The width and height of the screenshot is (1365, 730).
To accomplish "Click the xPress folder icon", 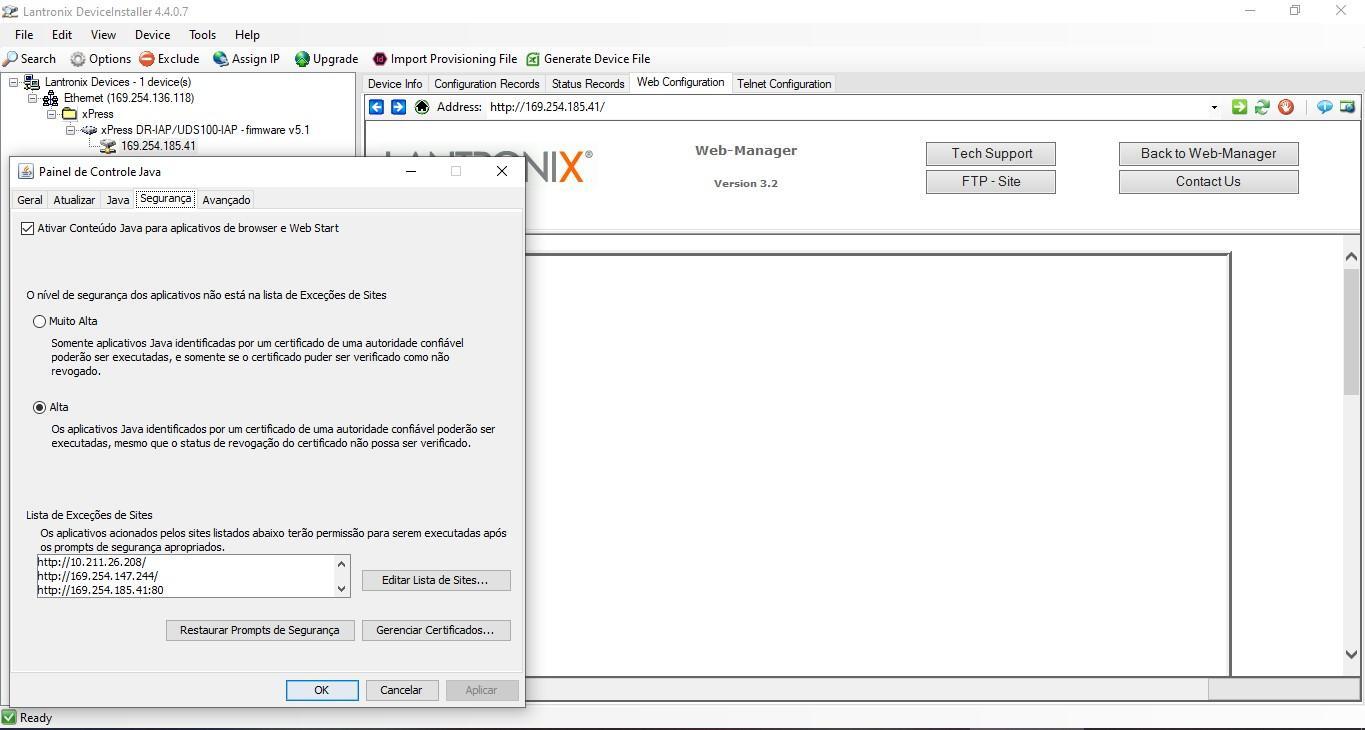I will 69,114.
